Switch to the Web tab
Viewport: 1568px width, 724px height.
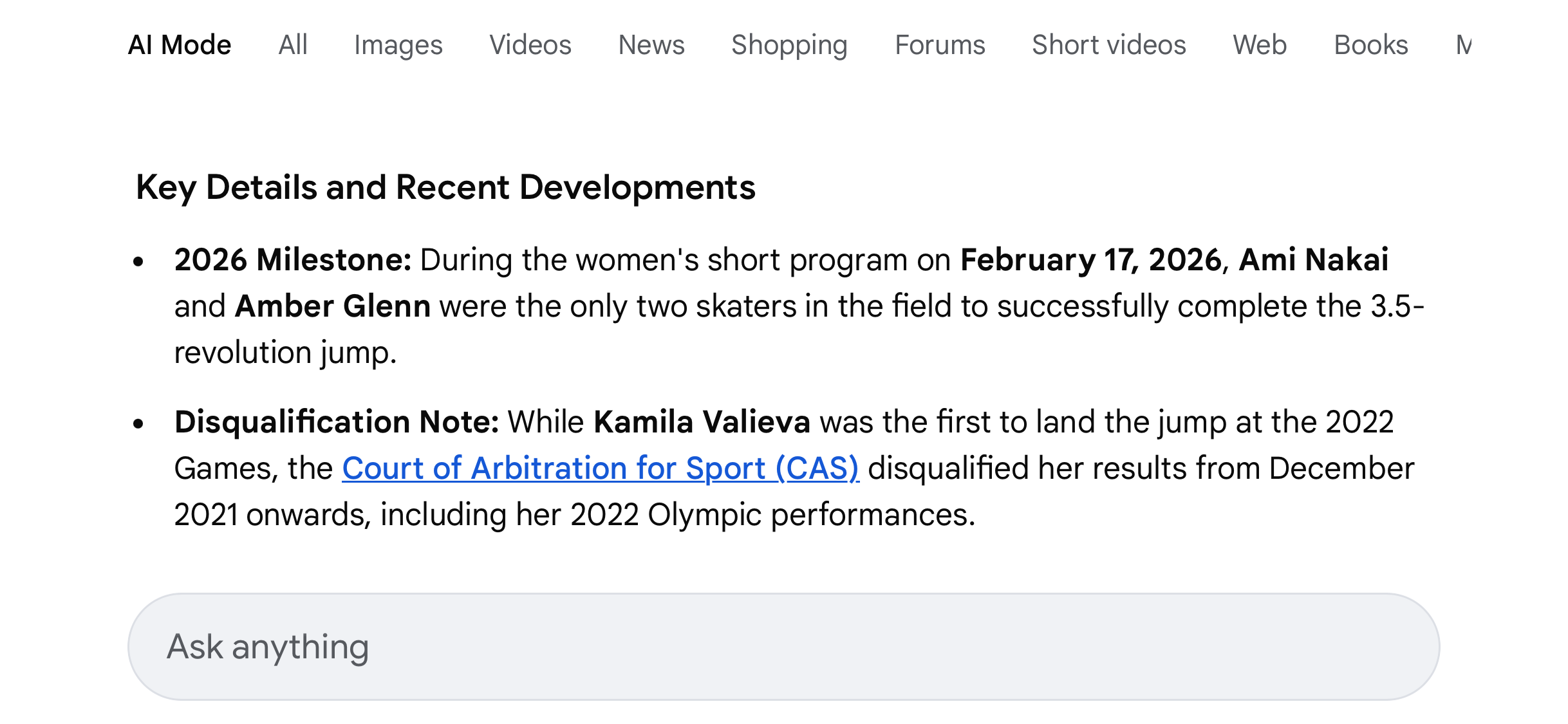tap(1259, 45)
